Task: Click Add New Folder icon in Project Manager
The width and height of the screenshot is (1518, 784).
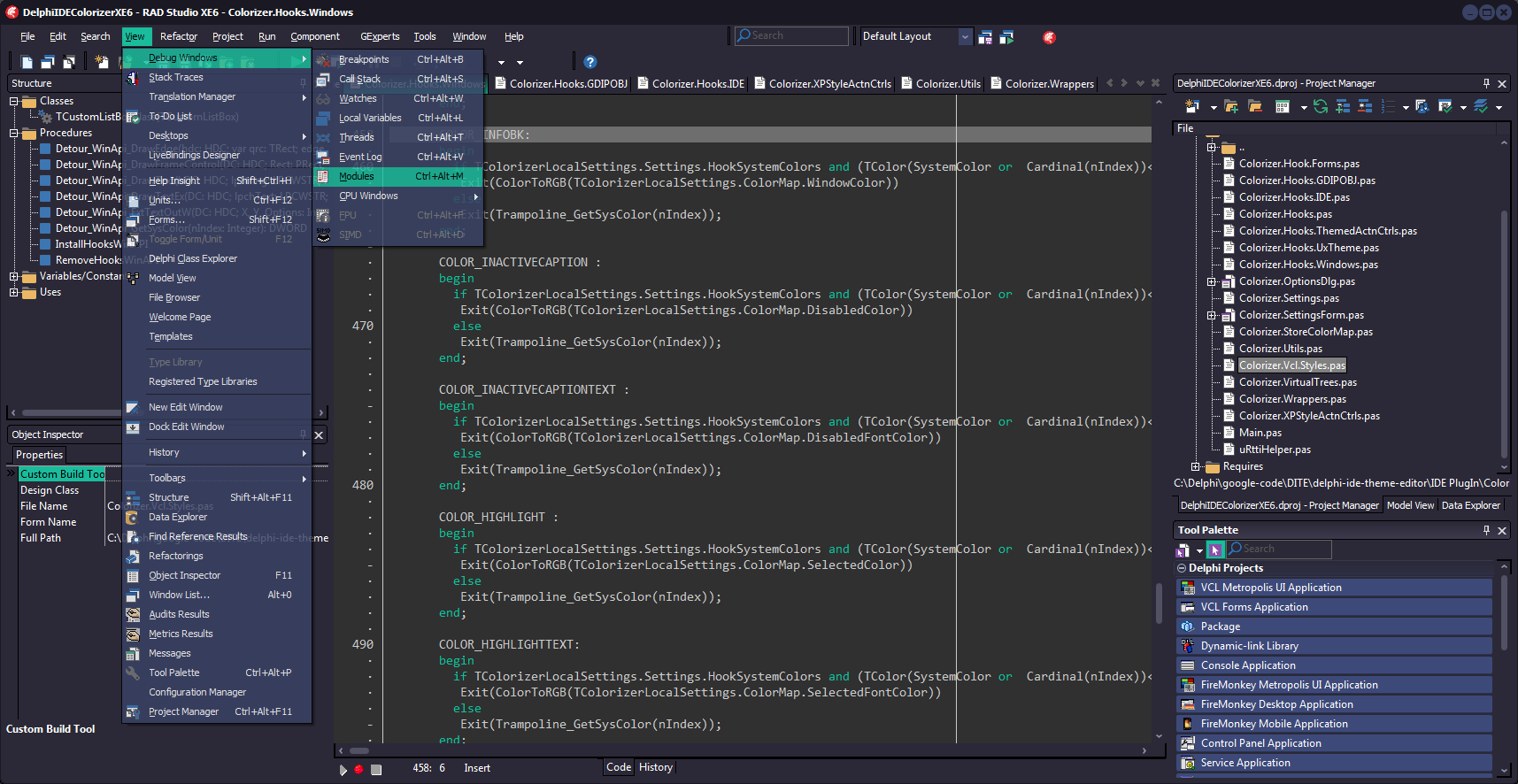Action: (x=1231, y=107)
